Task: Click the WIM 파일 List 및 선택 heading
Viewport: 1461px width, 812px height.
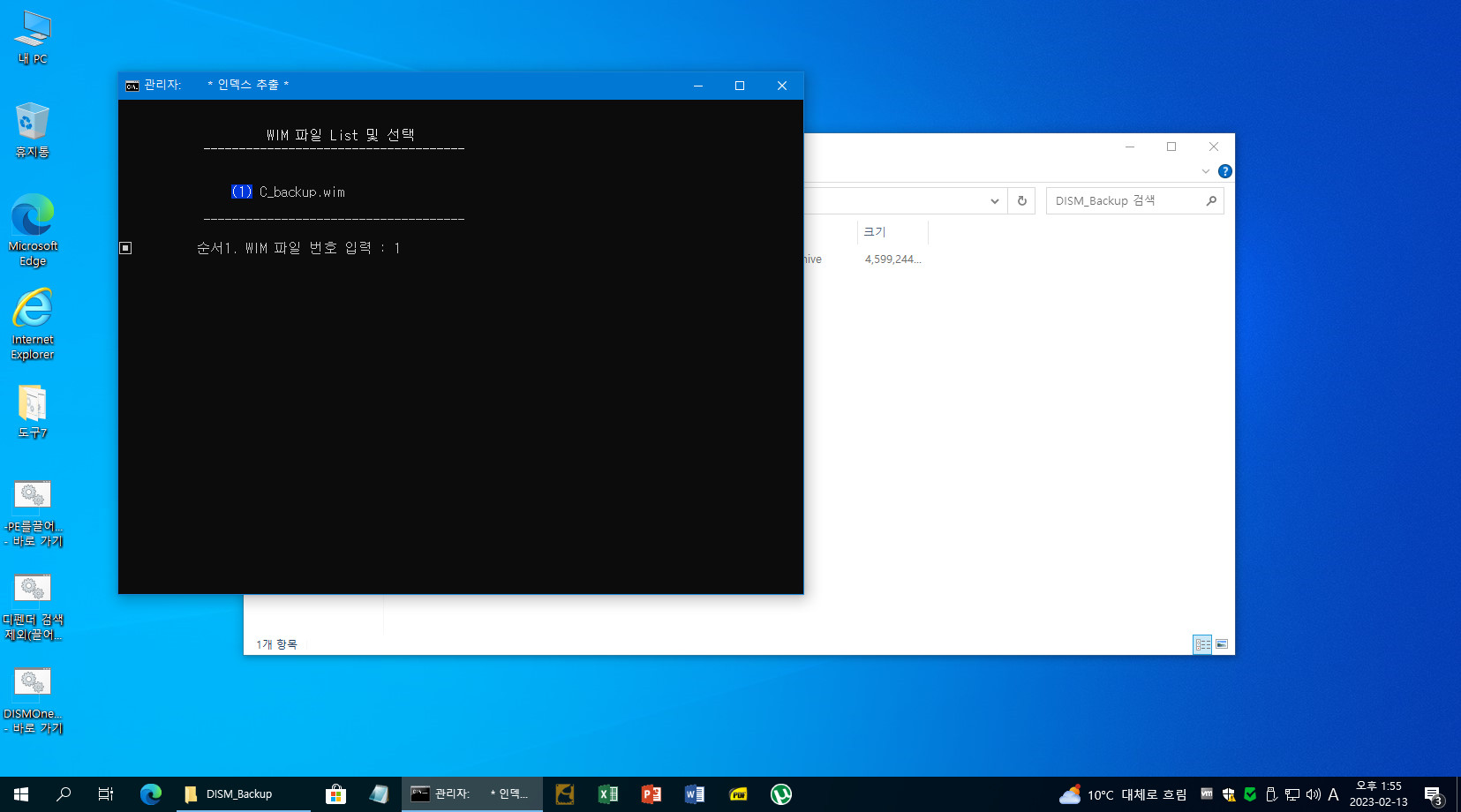Action: click(341, 135)
